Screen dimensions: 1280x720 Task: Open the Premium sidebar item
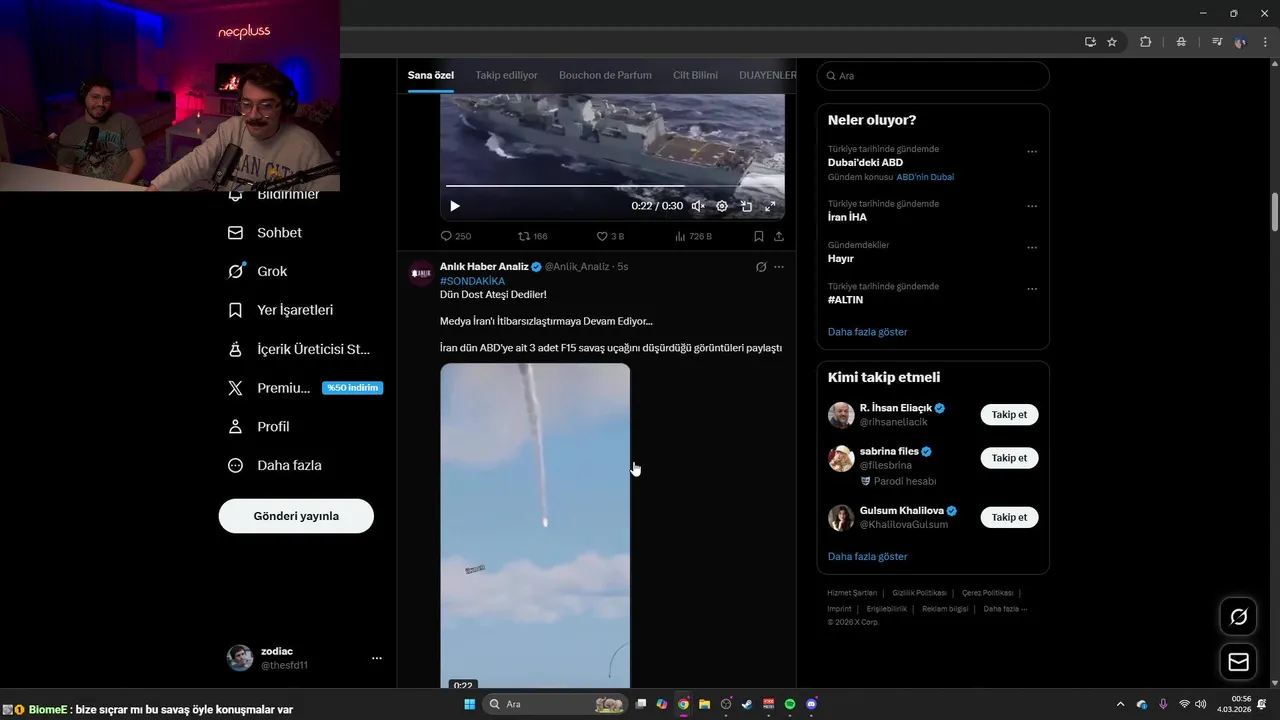pyautogui.click(x=269, y=388)
